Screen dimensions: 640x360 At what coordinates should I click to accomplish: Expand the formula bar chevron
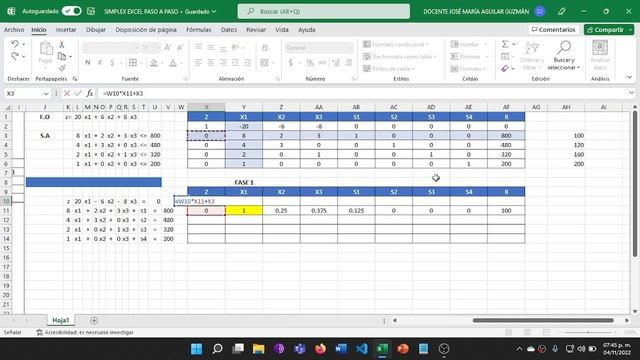[x=631, y=93]
